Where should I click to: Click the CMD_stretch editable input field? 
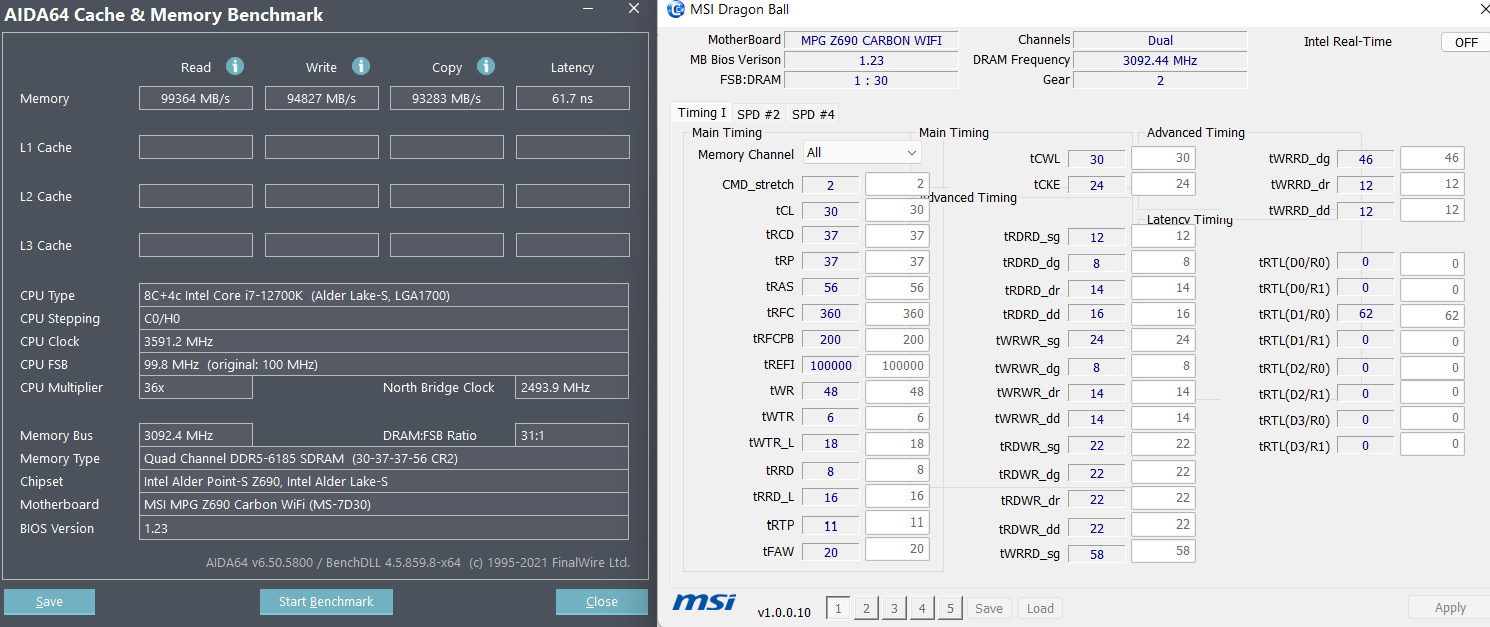897,184
